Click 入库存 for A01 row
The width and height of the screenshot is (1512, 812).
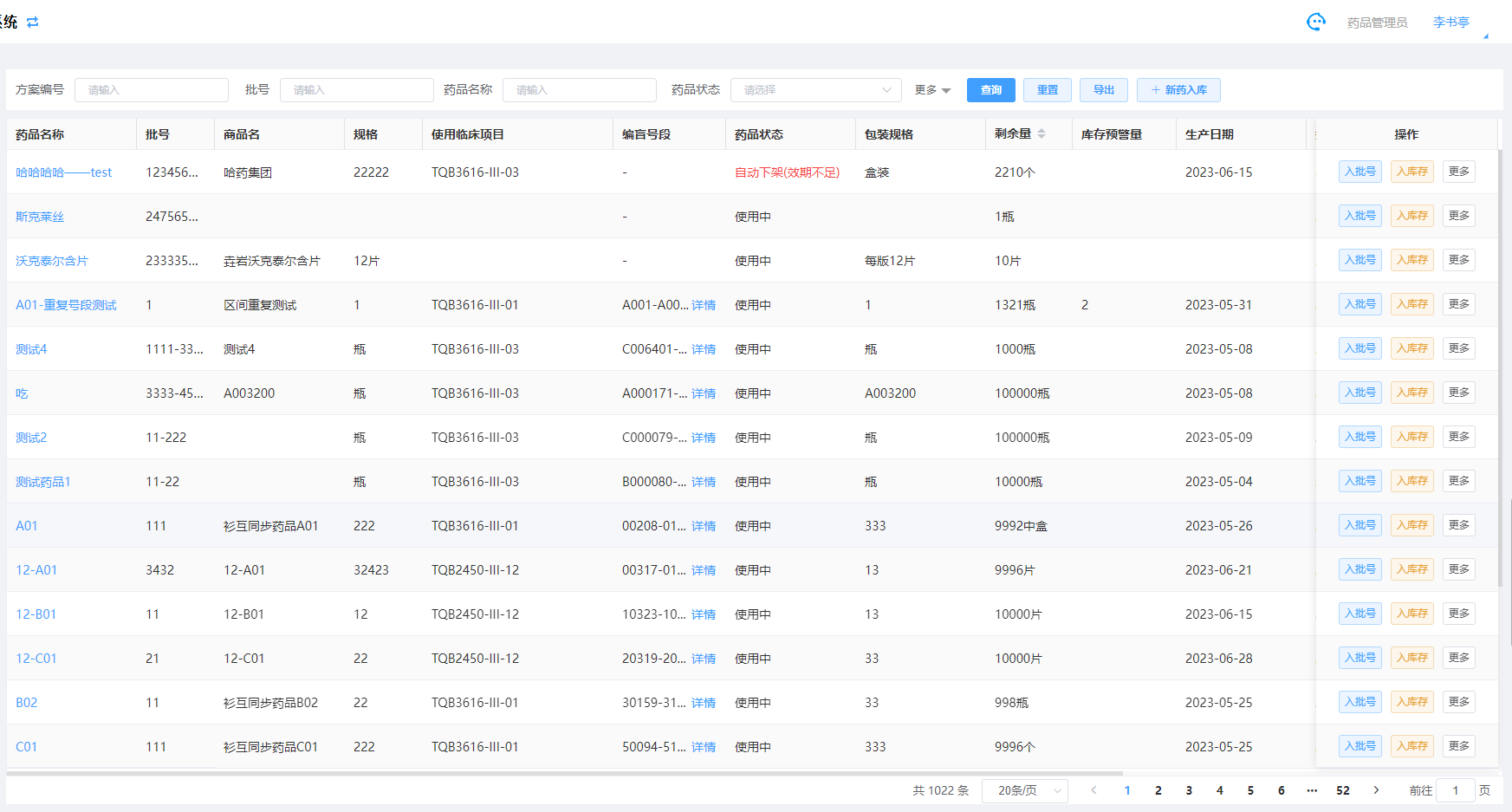tap(1412, 525)
